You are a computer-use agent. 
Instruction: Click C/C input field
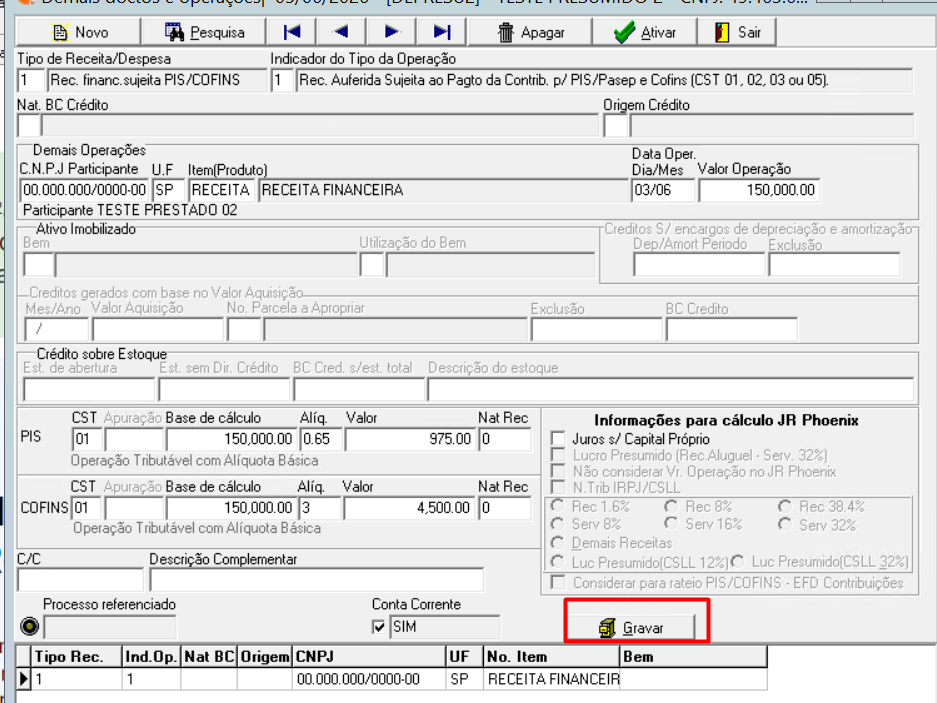click(x=81, y=580)
